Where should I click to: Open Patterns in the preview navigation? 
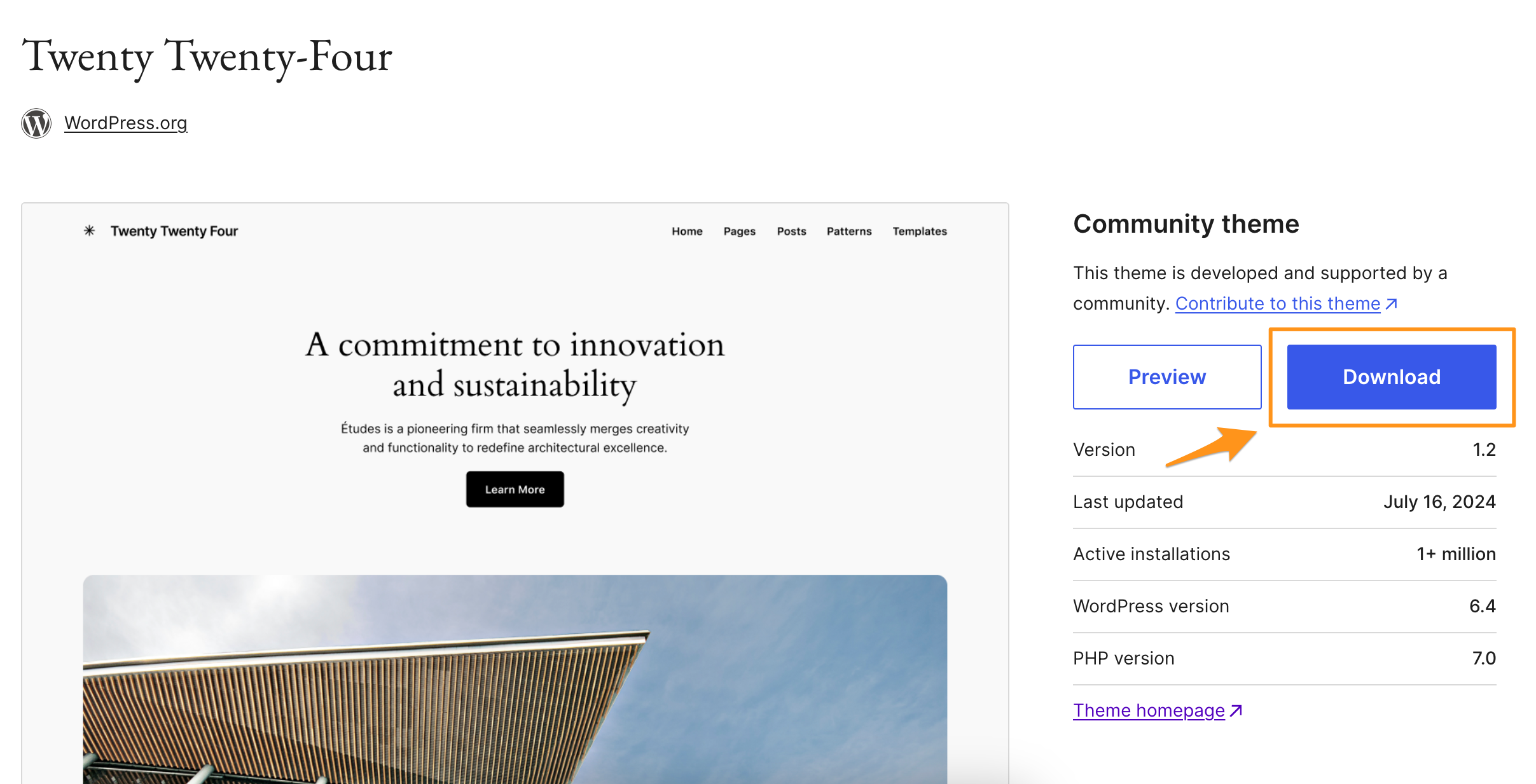point(848,231)
